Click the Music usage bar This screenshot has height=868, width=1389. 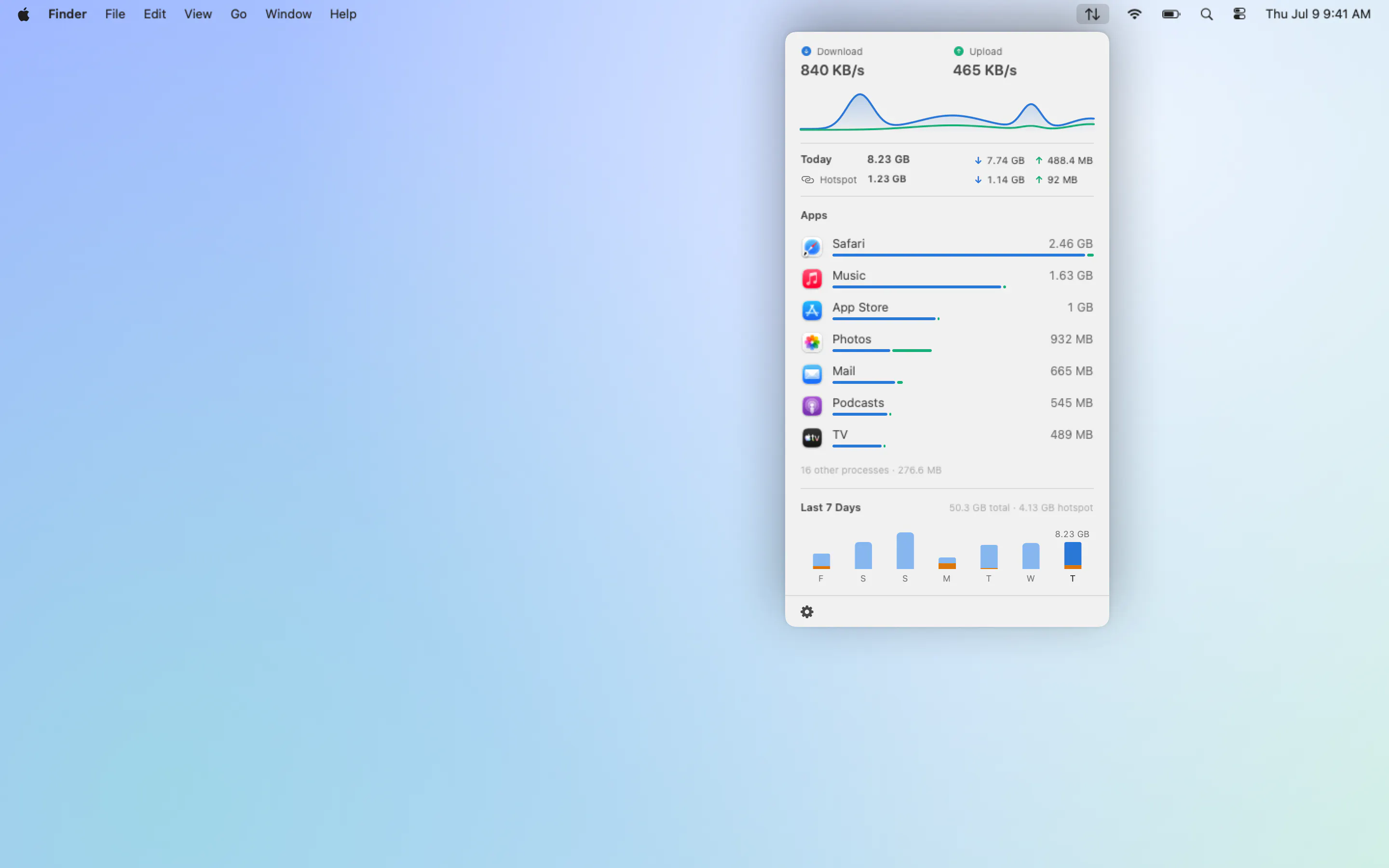click(919, 286)
